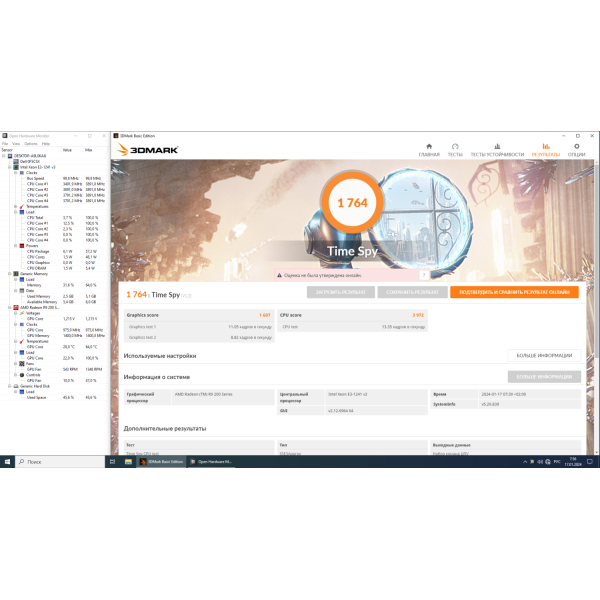Open Windows Start menu
The width and height of the screenshot is (600, 600).
tap(7, 462)
